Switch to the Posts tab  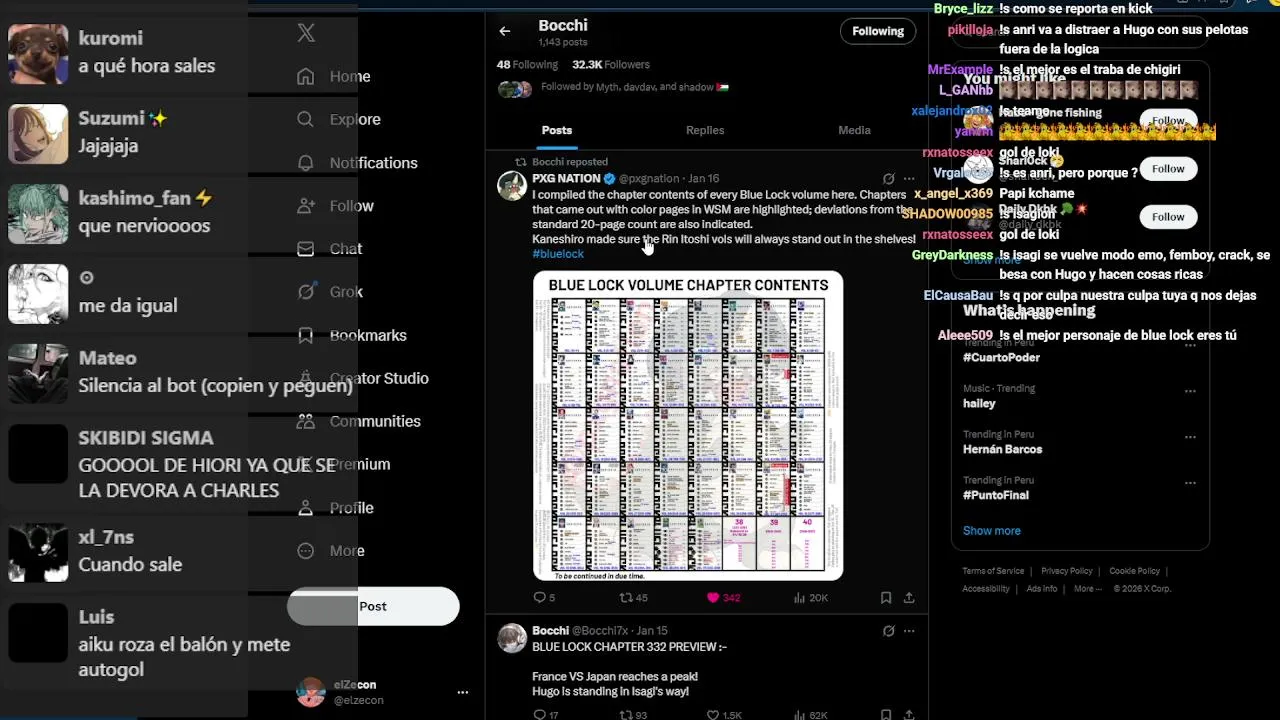click(x=557, y=130)
